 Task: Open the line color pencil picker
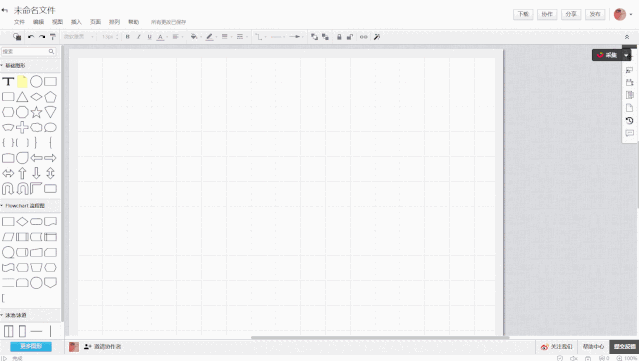210,37
